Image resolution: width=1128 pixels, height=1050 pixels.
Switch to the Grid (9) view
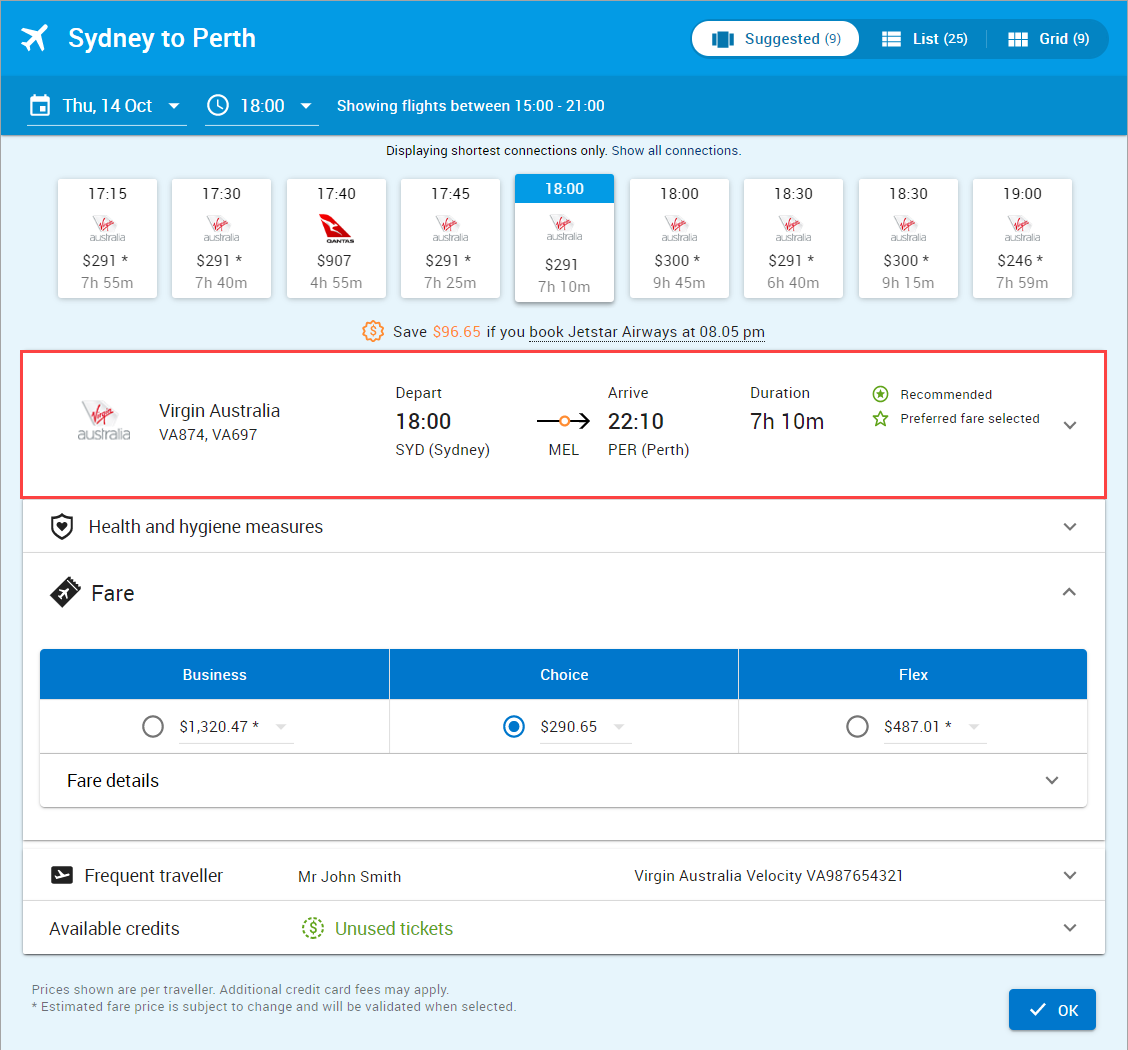point(1048,39)
